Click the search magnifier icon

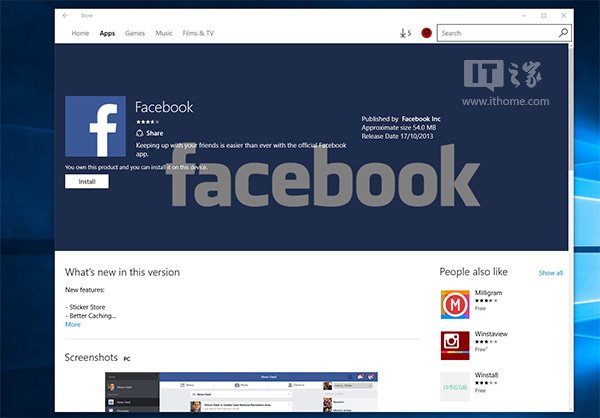[563, 33]
